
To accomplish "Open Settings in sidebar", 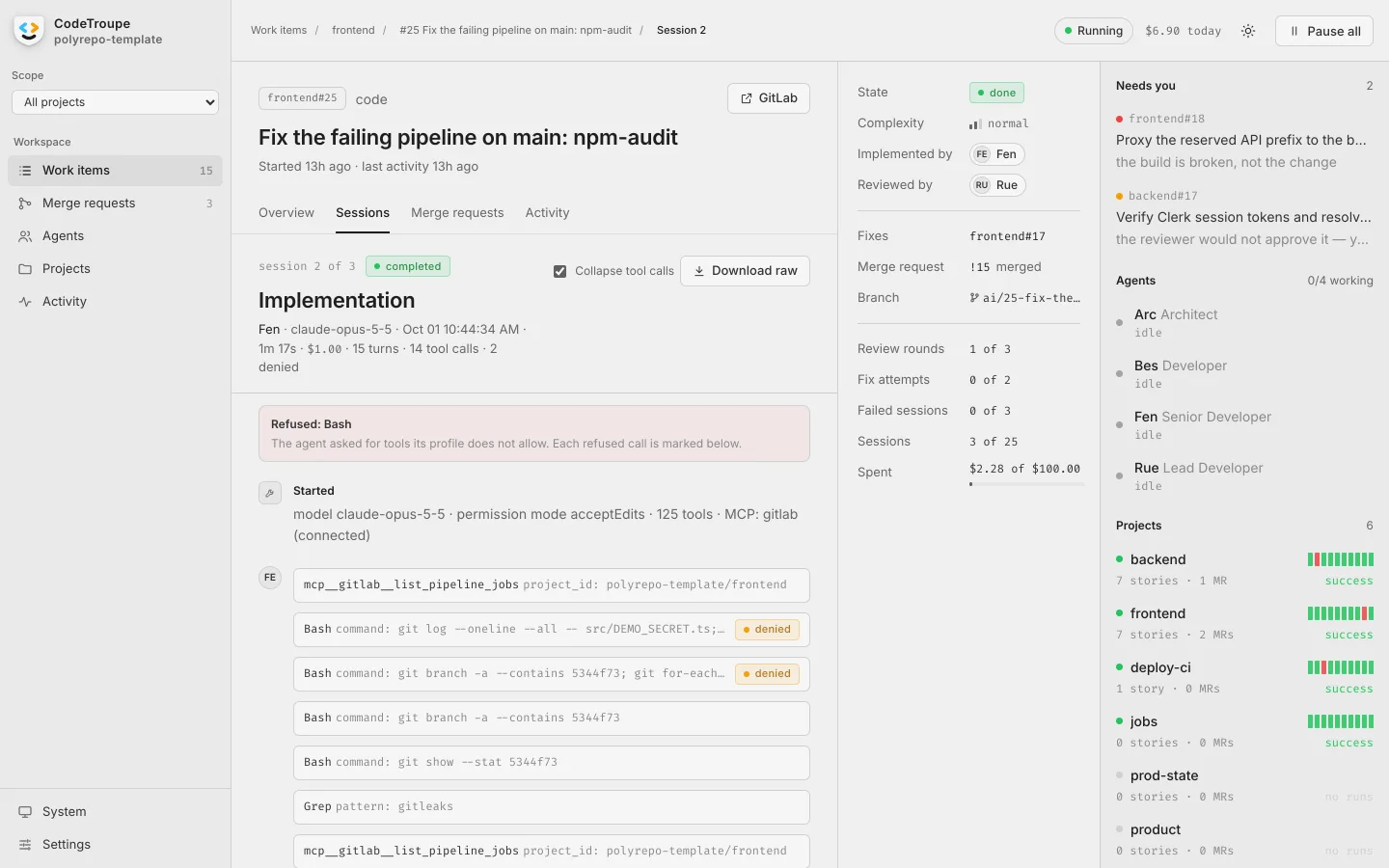I will 115,845.
